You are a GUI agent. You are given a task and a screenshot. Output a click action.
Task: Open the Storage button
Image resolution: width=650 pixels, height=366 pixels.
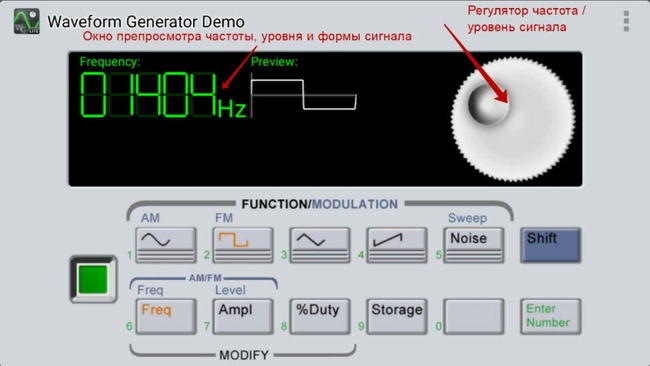397,317
